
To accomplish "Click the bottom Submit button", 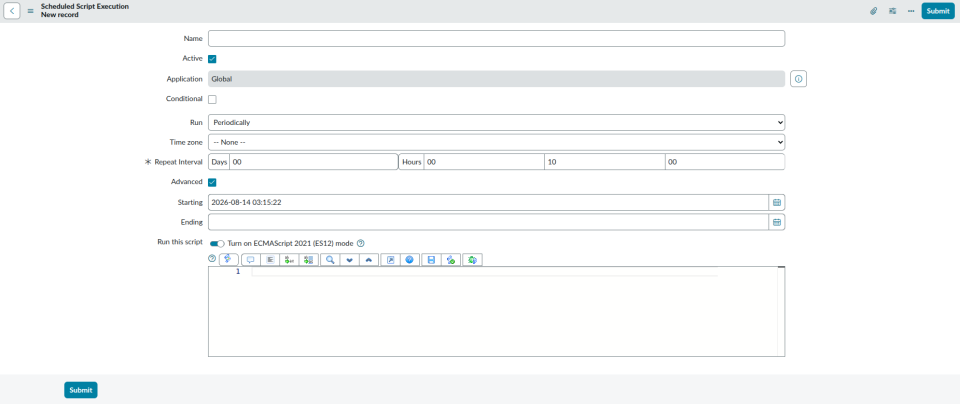I will [81, 390].
